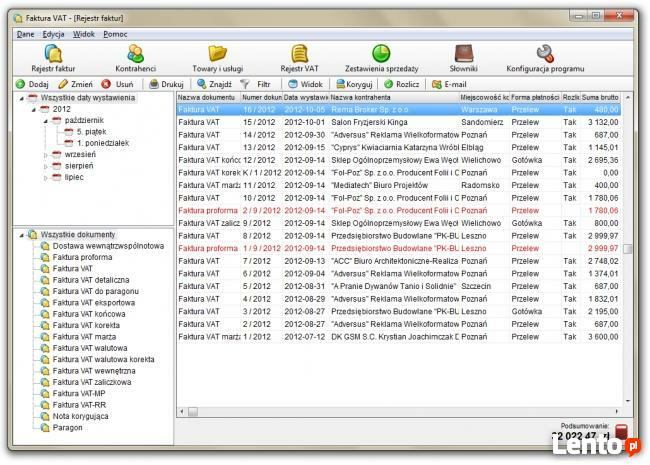Open Konfiguracja programu settings icon
The image size is (650, 465).
pyautogui.click(x=544, y=57)
